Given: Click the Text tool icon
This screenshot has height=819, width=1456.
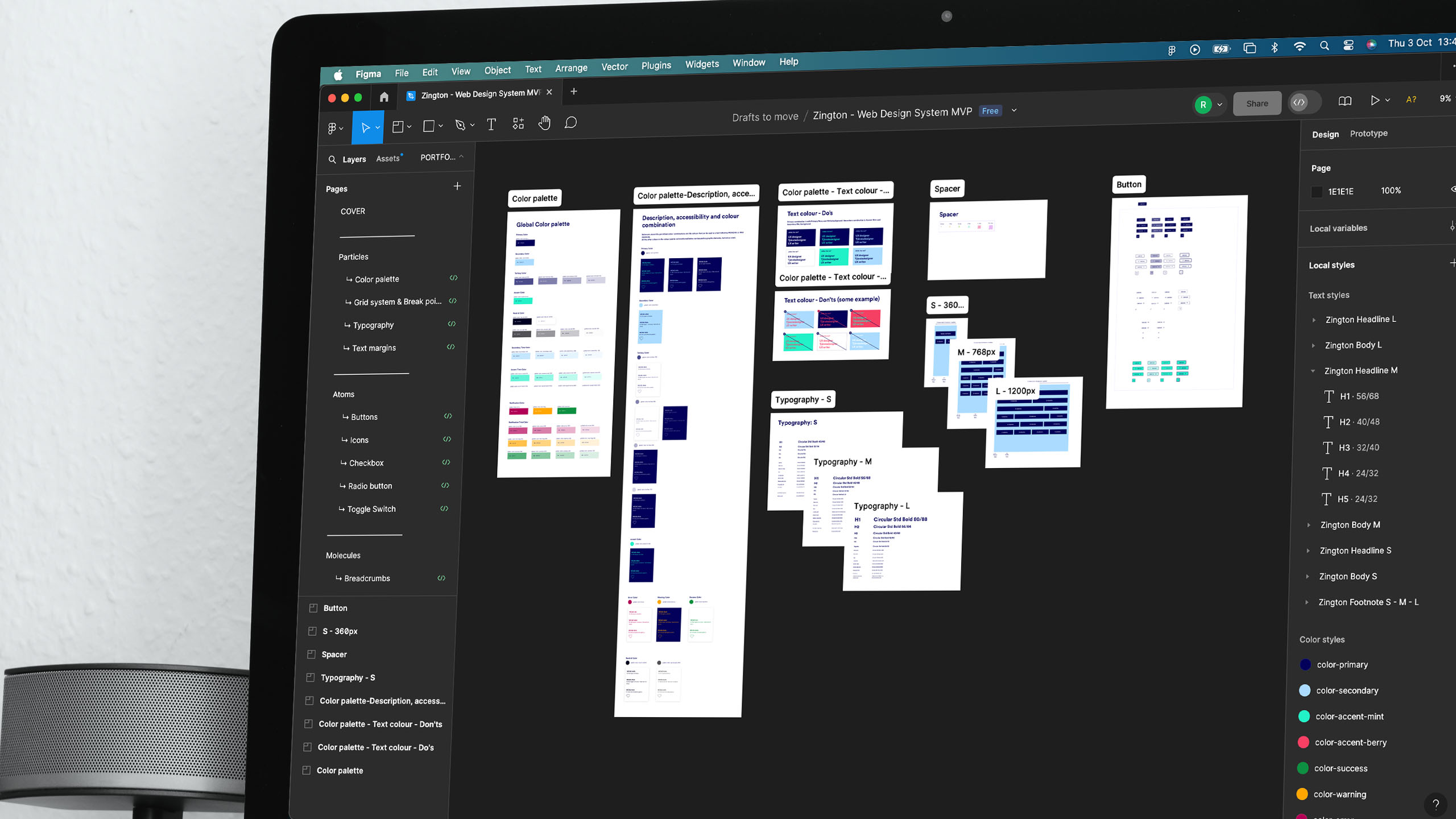Looking at the screenshot, I should point(491,124).
